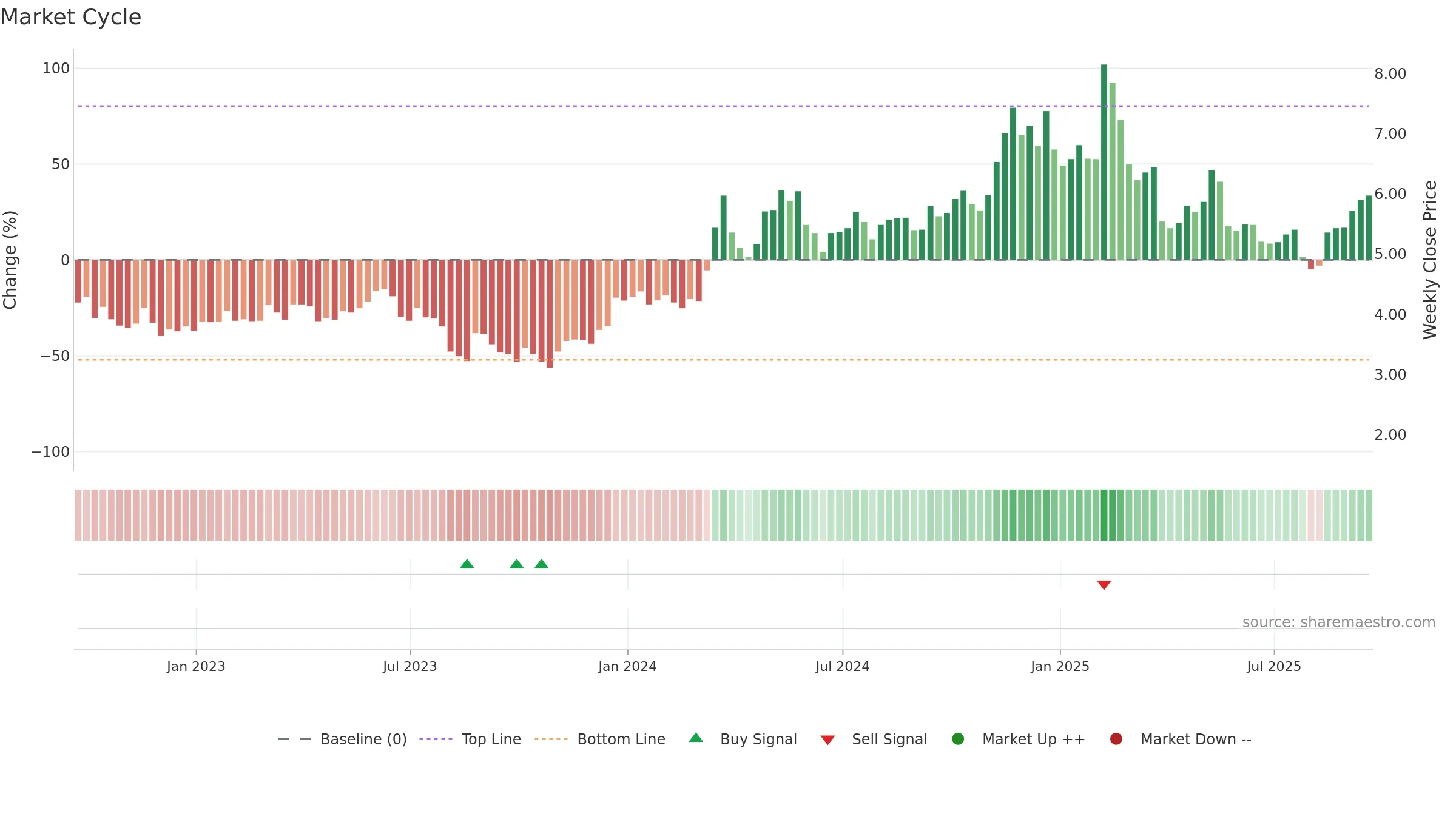Viewport: 1456px width, 819px height.
Task: Click the 2.00 tick on the right axis
Action: (1390, 435)
